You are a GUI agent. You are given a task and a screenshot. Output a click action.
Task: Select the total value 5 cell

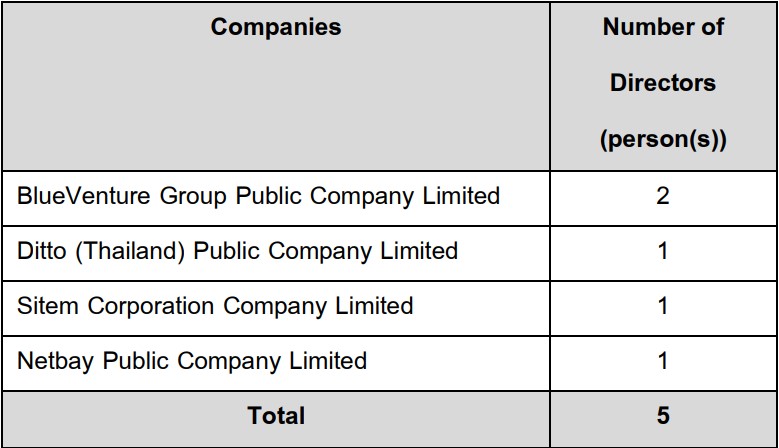coord(663,419)
